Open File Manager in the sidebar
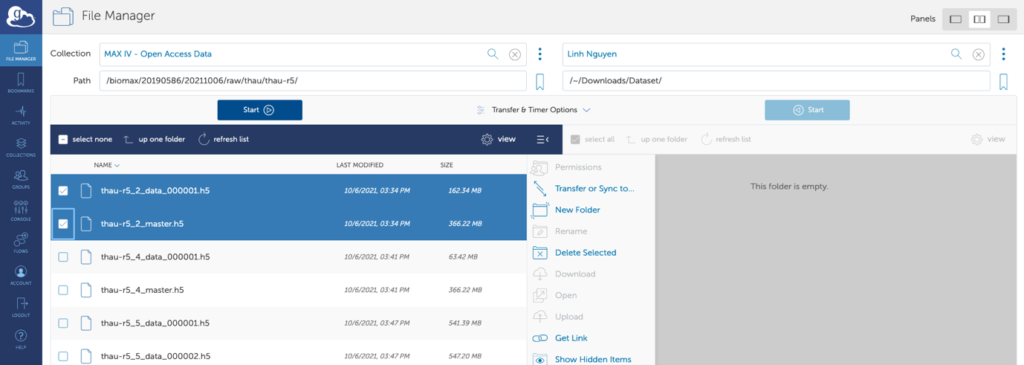The width and height of the screenshot is (1024, 365). [21, 50]
